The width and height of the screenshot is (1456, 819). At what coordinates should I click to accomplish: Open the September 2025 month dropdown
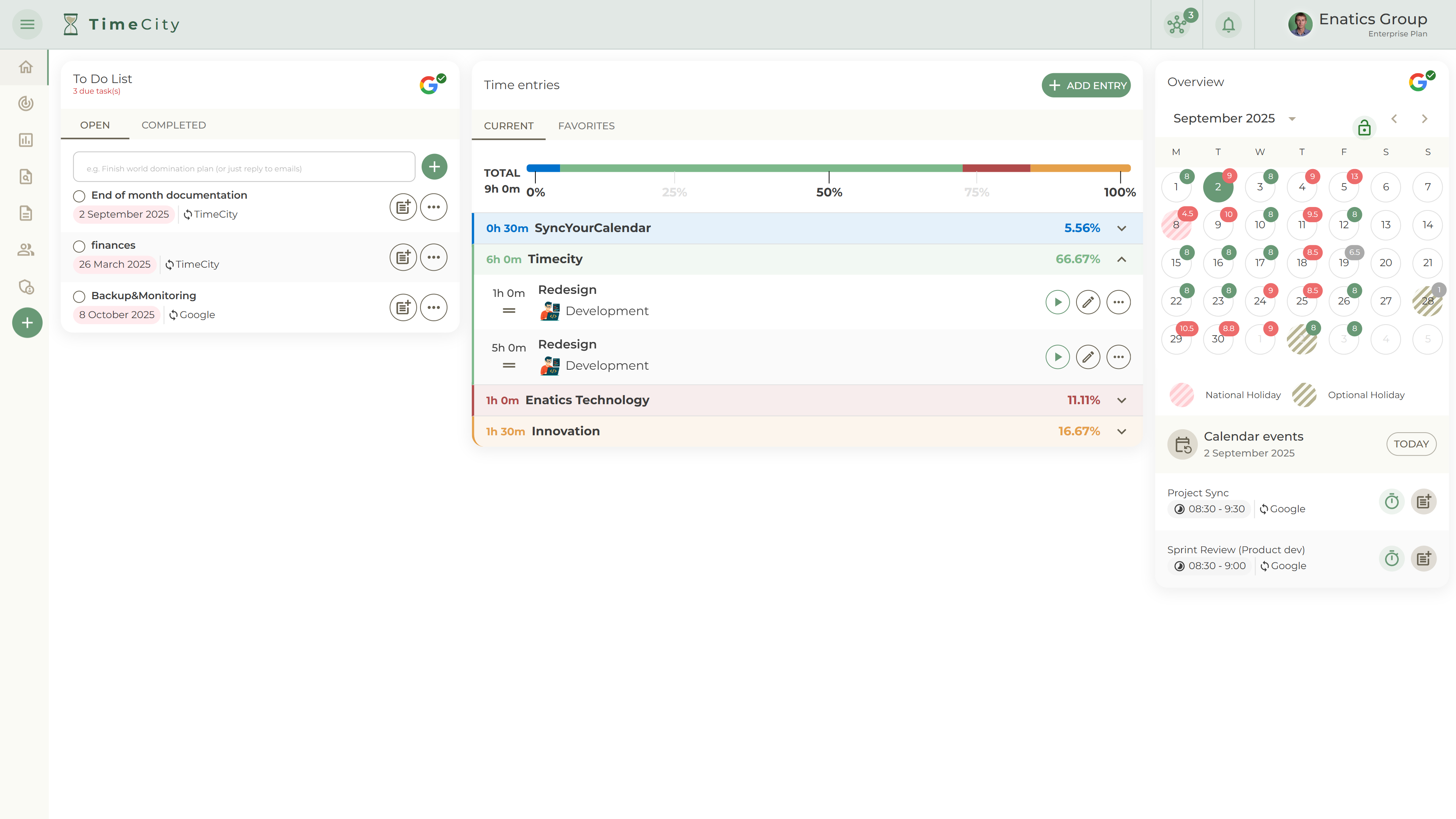coord(1291,119)
